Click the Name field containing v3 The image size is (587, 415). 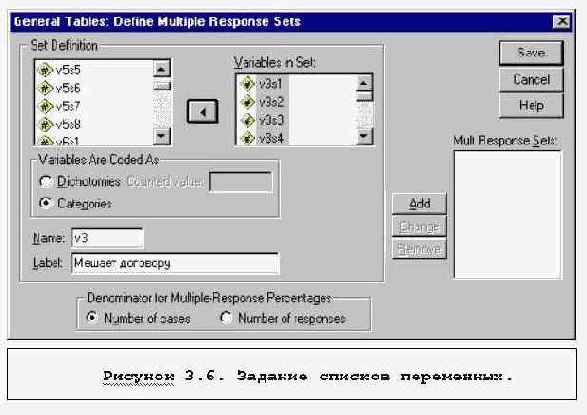pos(107,238)
